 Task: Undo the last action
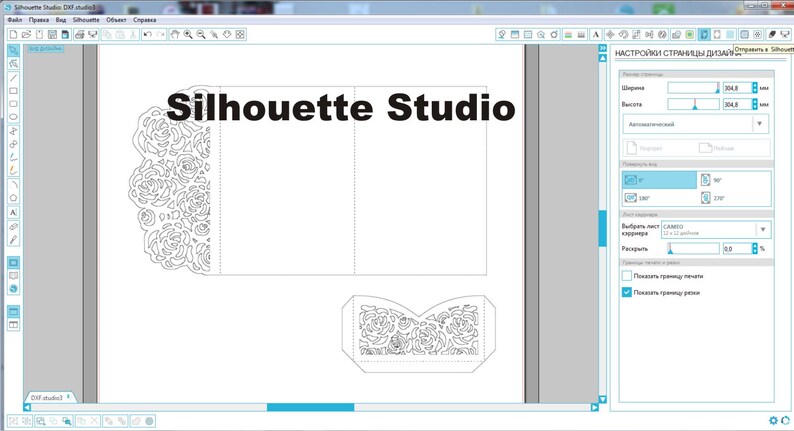[147, 34]
